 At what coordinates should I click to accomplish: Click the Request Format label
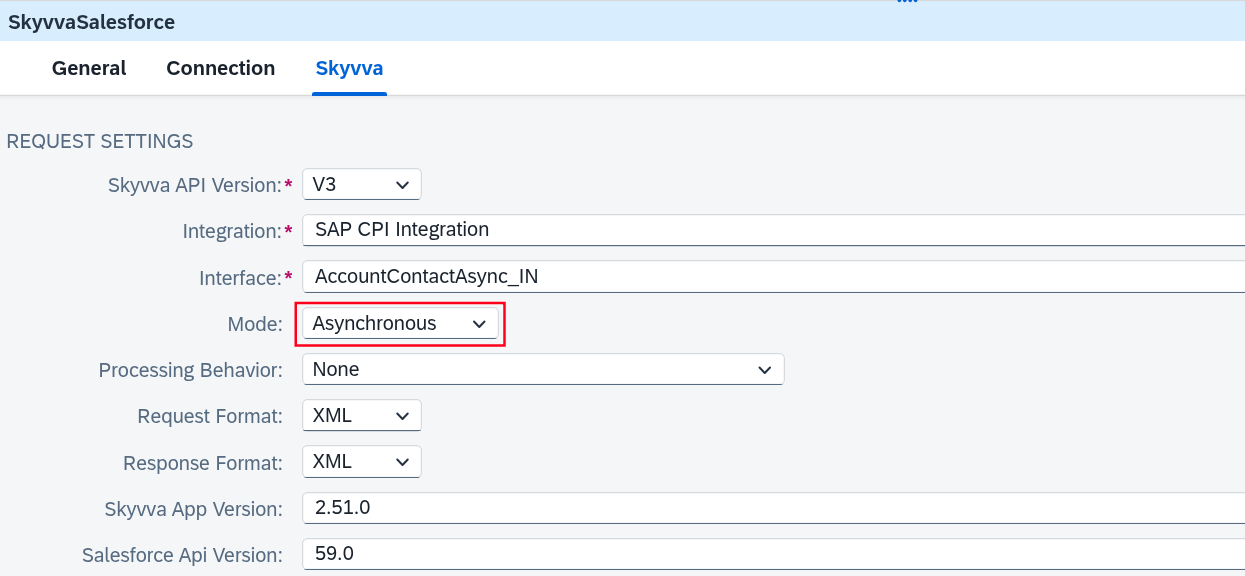click(x=211, y=416)
